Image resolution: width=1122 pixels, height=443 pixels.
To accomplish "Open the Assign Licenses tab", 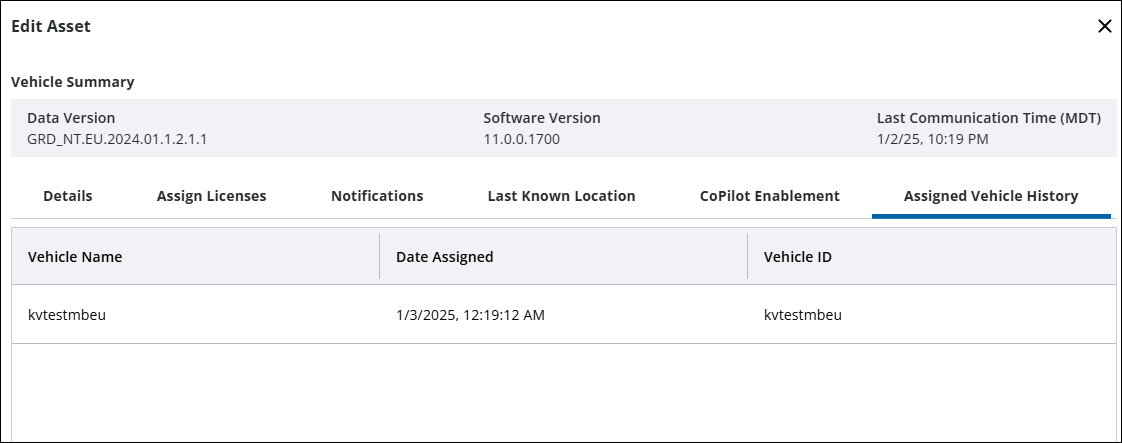I will point(212,196).
